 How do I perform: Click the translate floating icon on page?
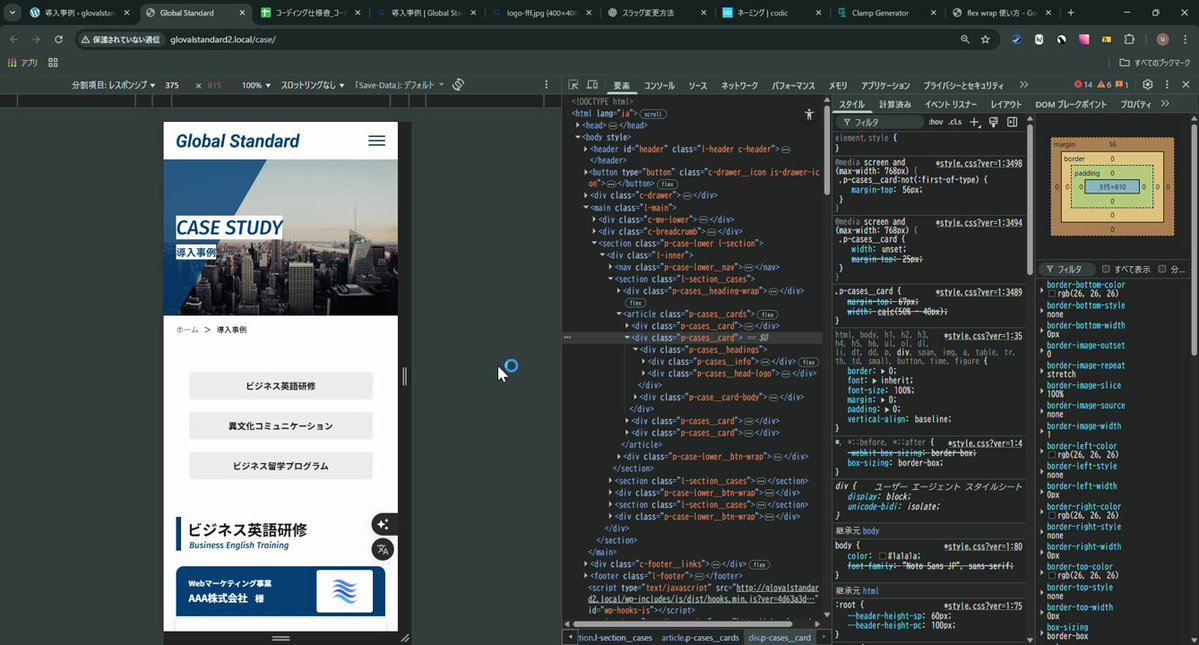pos(383,549)
